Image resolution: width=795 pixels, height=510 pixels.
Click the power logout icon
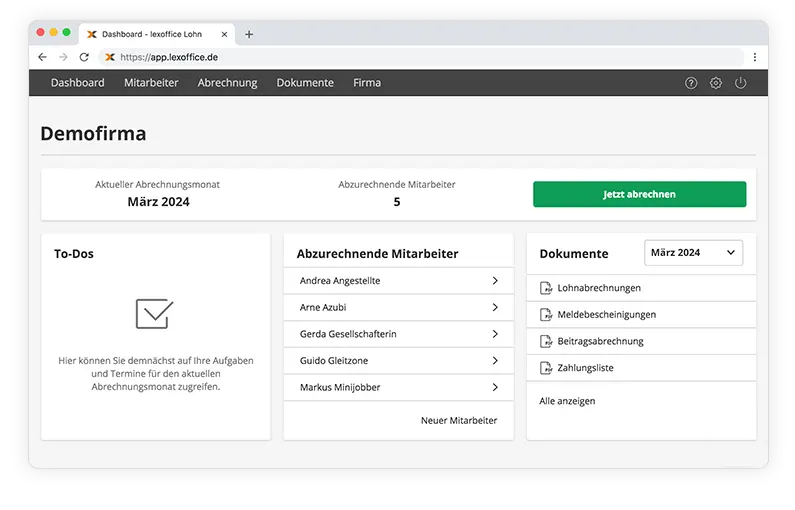pos(741,83)
